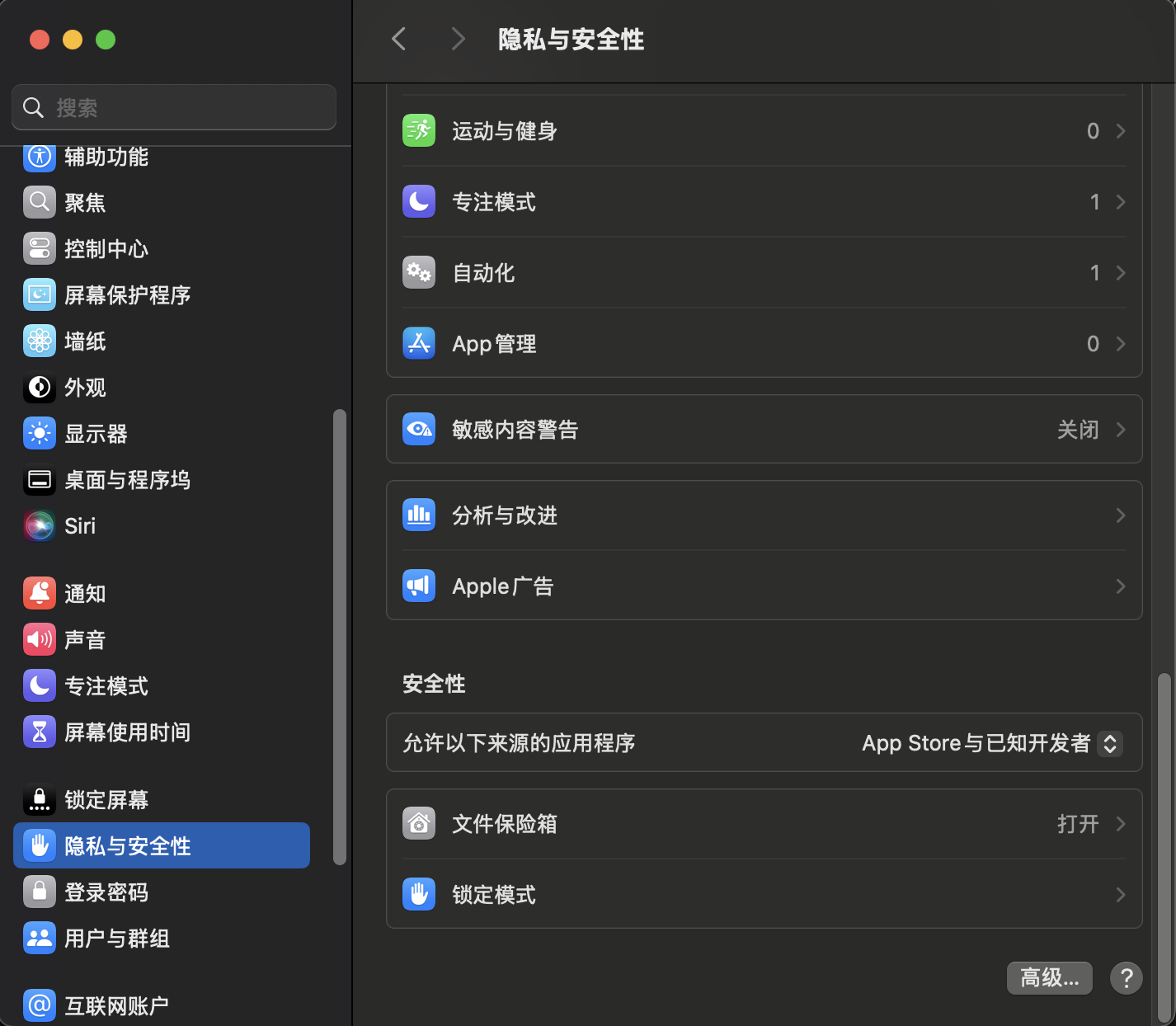
Task: Click the 分析与改进 bar chart icon
Action: [419, 515]
